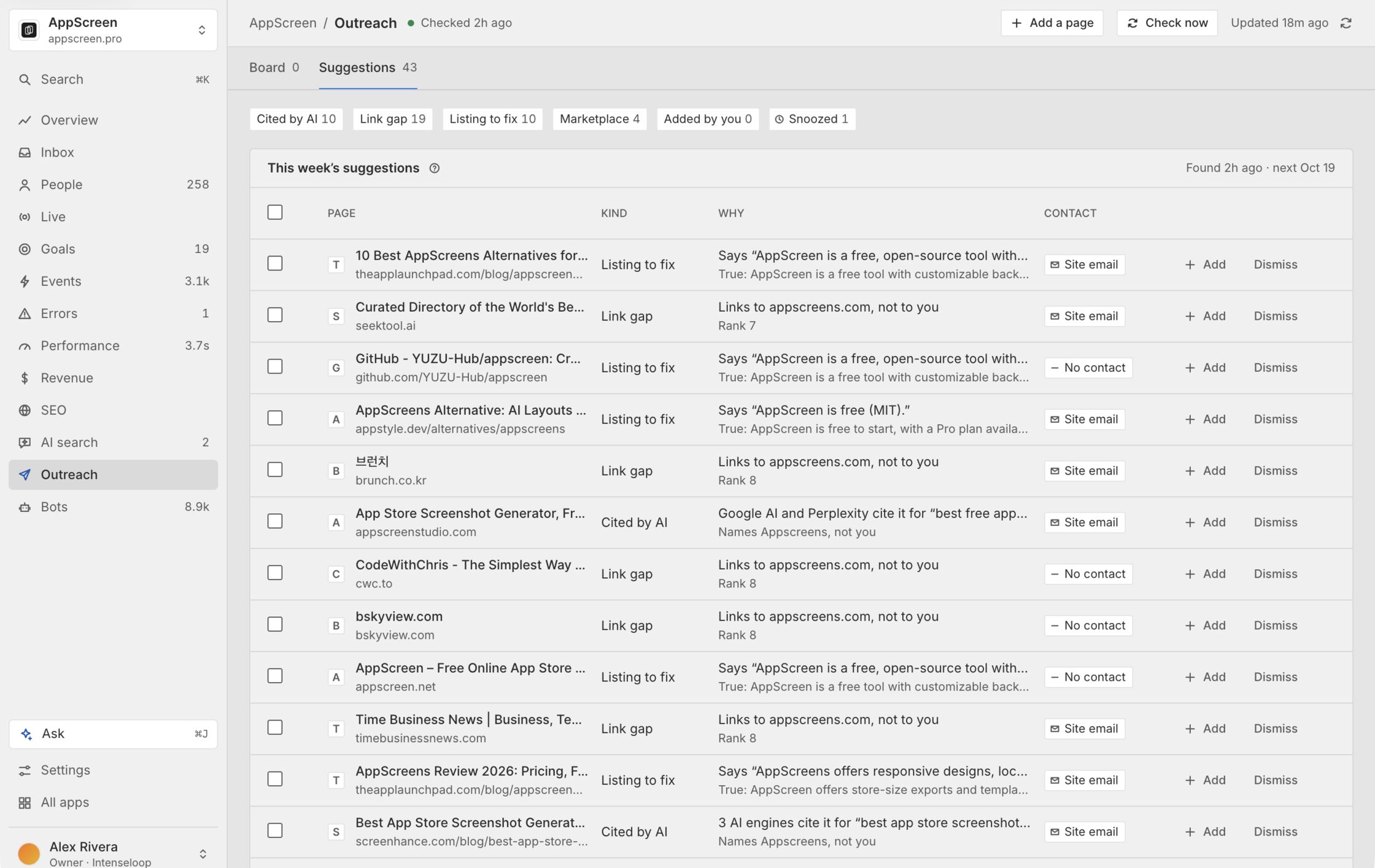This screenshot has height=868, width=1375.
Task: Open Performance via its gauge icon
Action: 25,346
